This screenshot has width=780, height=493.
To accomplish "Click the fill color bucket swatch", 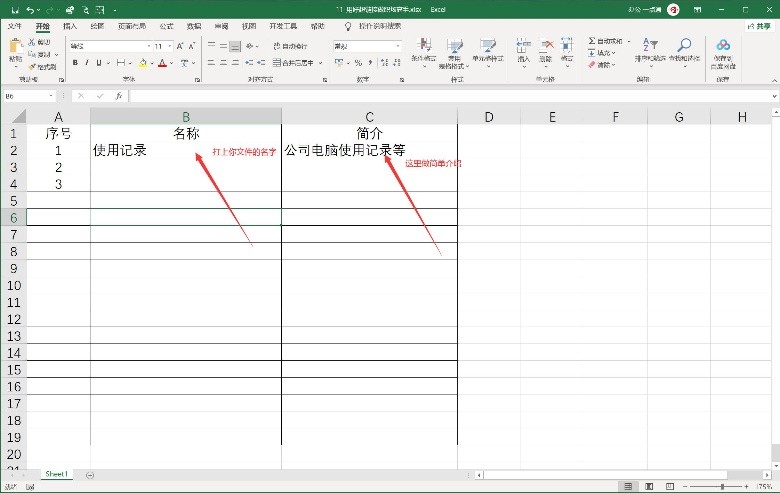I will (x=143, y=63).
